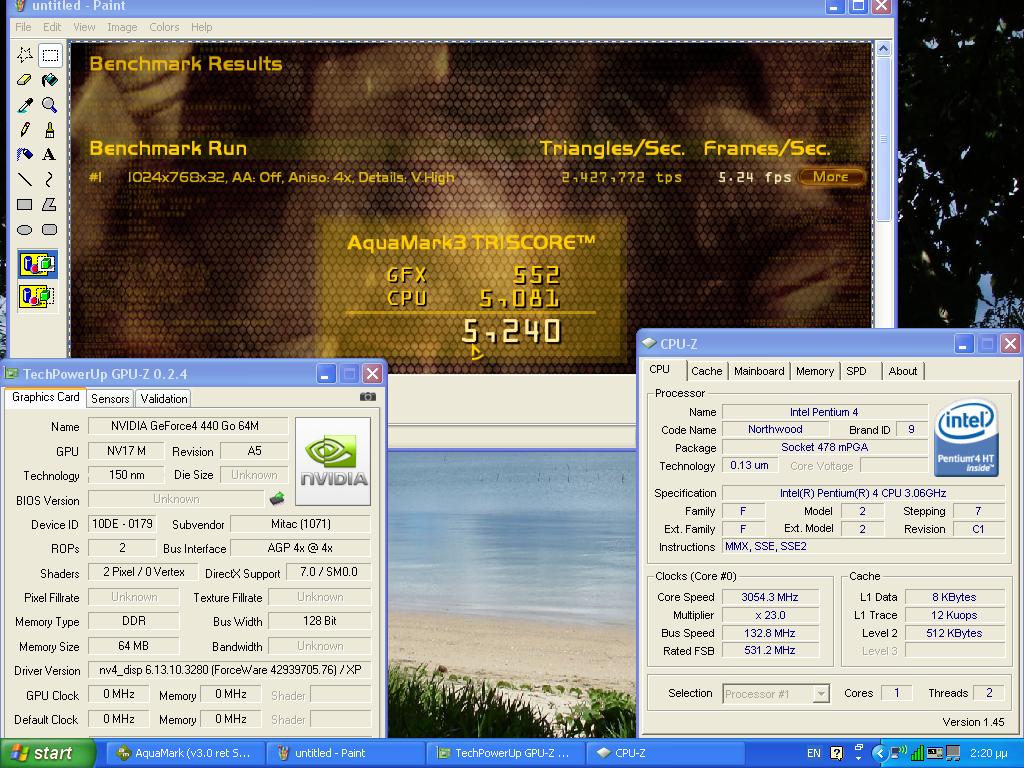1024x768 pixels.
Task: Open Paint Edit menu
Action: (52, 27)
